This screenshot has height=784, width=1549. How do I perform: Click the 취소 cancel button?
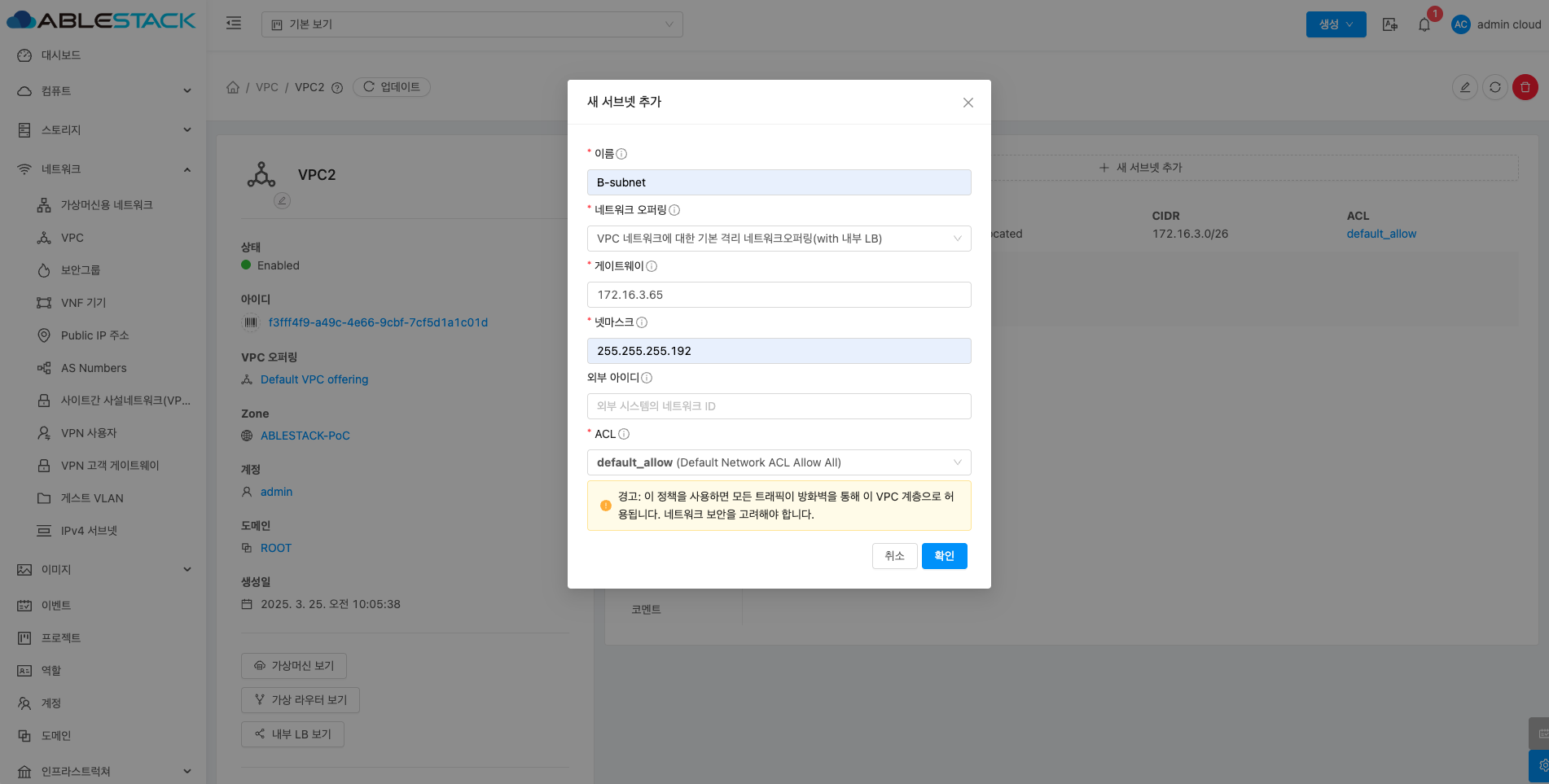coord(895,556)
